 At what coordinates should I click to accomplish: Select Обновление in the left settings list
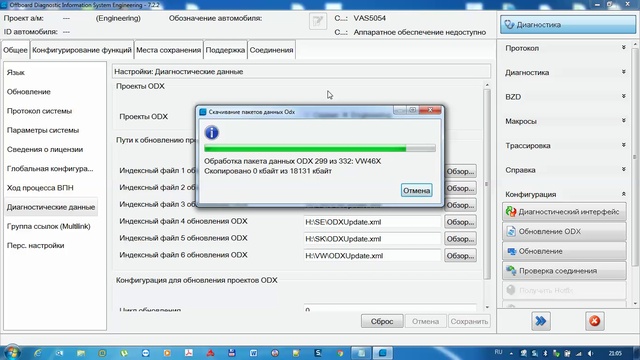pos(29,92)
